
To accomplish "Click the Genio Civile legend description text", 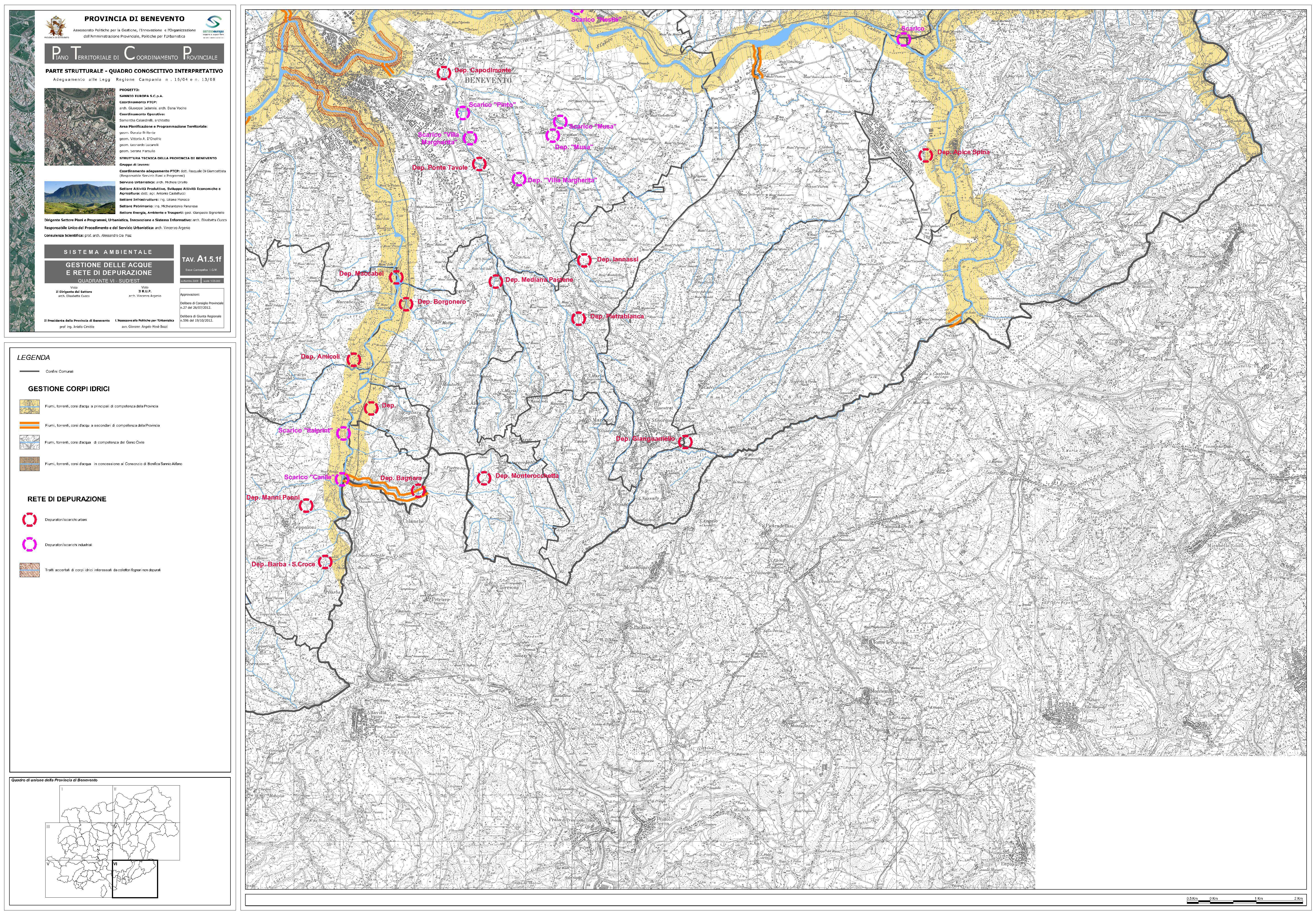I will click(95, 442).
